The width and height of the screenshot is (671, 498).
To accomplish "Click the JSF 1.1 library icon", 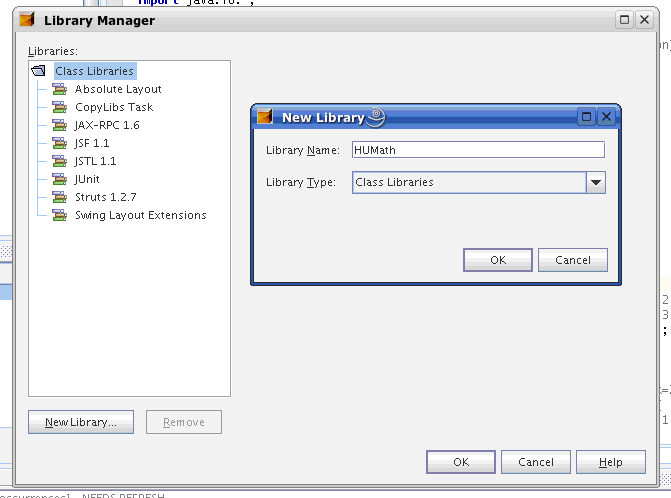I will [x=59, y=143].
